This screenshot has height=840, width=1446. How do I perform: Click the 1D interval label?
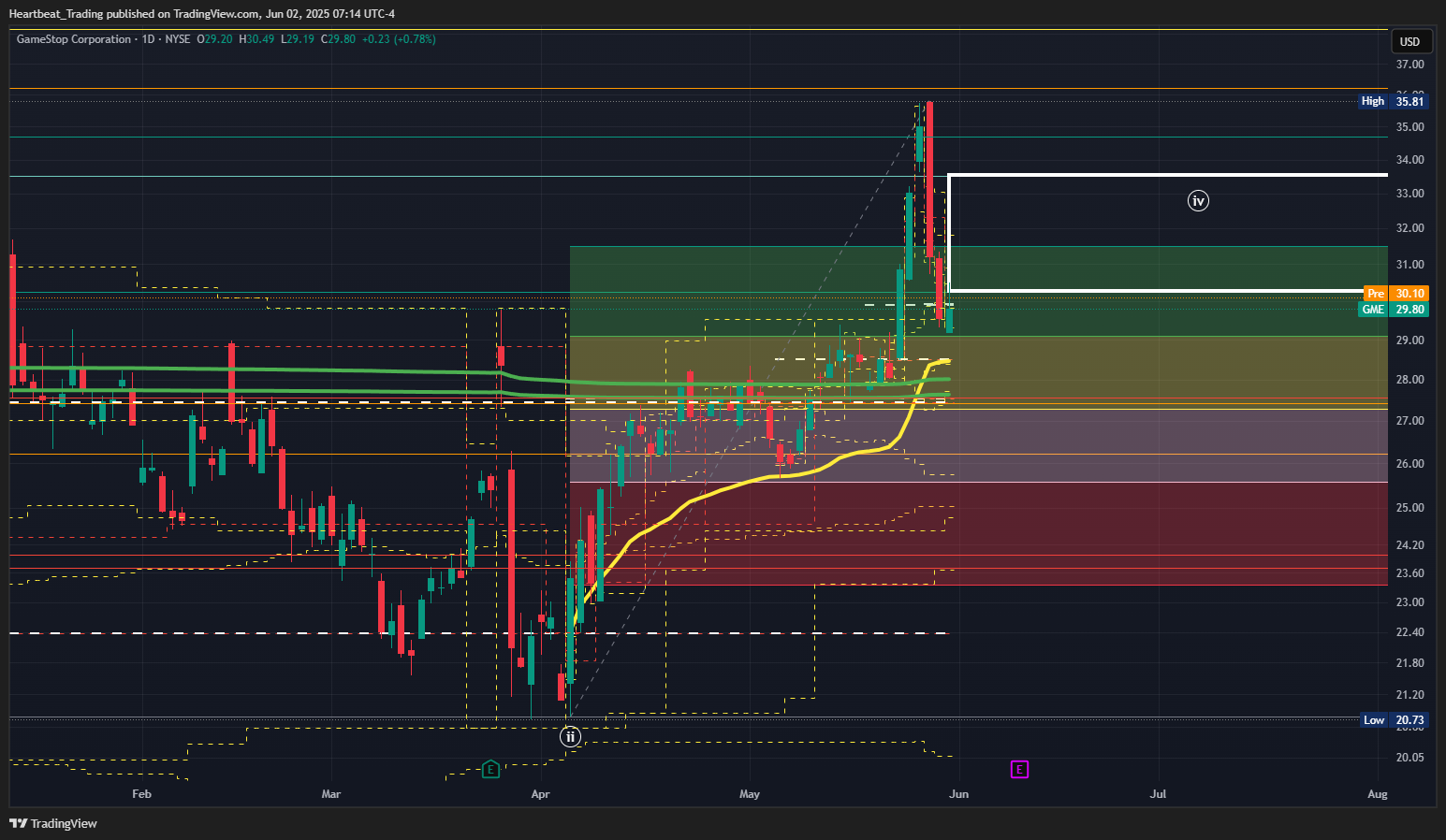pos(148,39)
